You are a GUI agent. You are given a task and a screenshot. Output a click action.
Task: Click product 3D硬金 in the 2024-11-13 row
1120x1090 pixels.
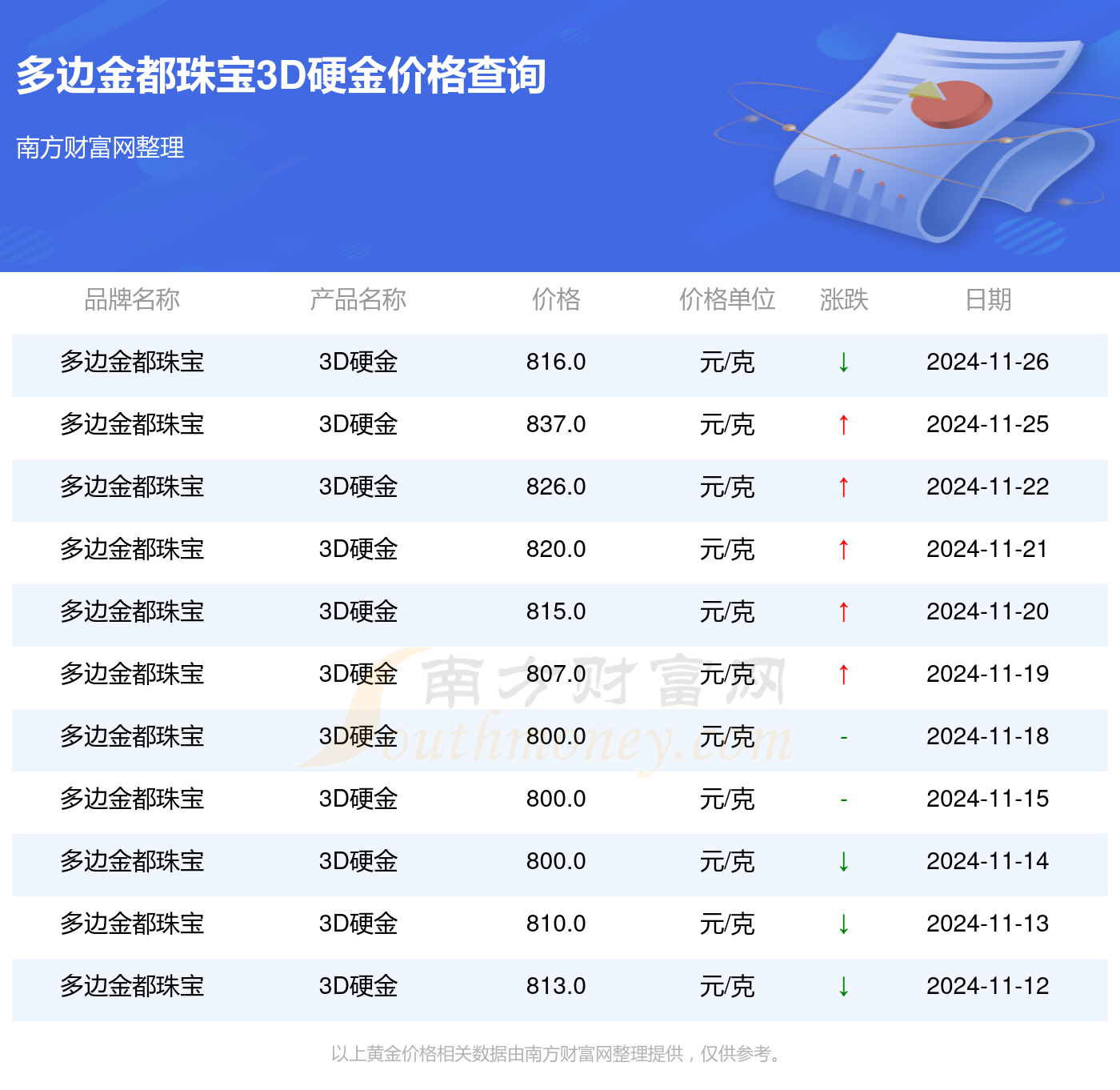tap(358, 924)
